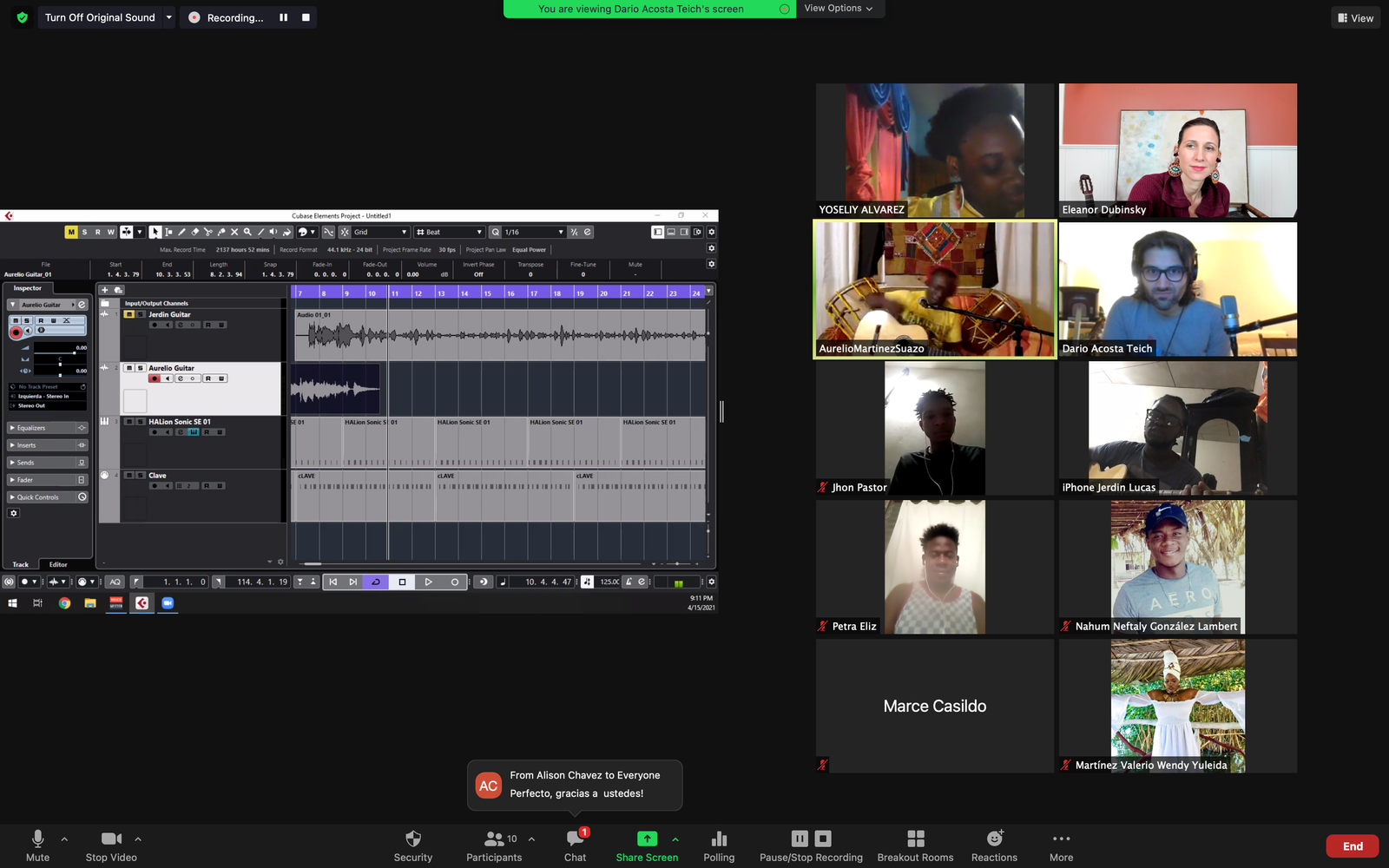Screen dimensions: 1389x868
Task: Click the Cubase transport Play button
Action: (428, 582)
